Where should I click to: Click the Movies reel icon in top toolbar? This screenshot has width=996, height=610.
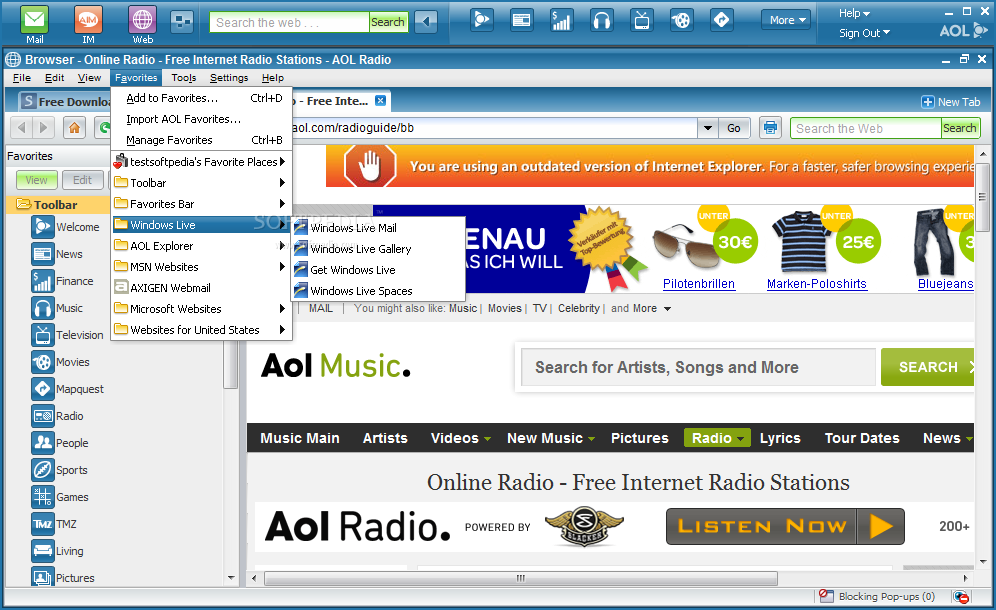point(682,20)
